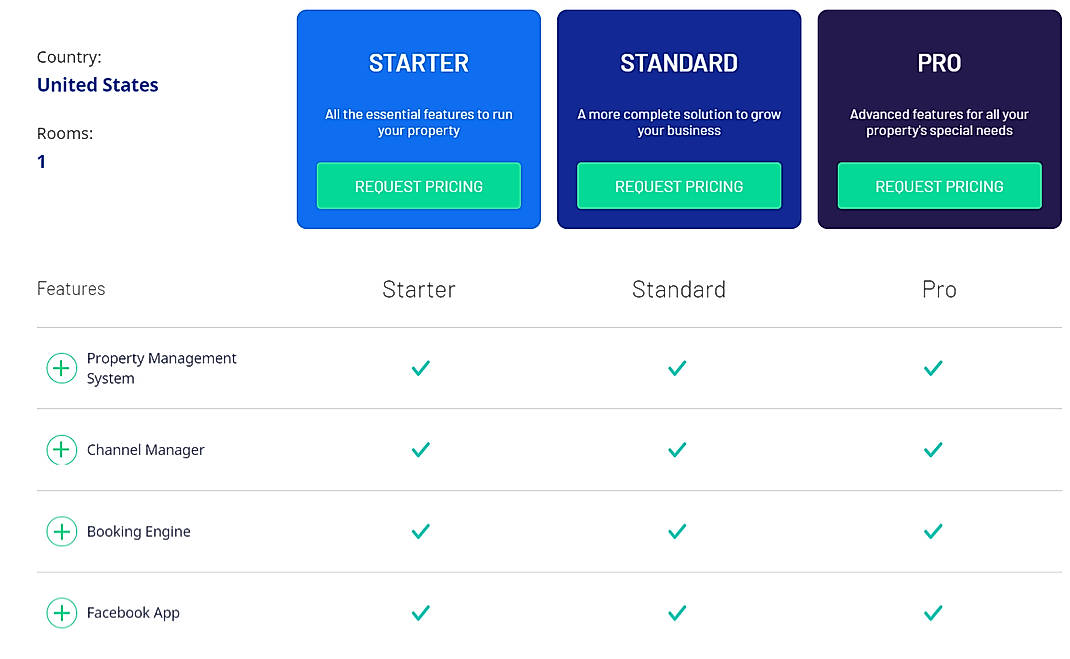Expand the Facebook App feature
1070x659 pixels.
point(61,613)
